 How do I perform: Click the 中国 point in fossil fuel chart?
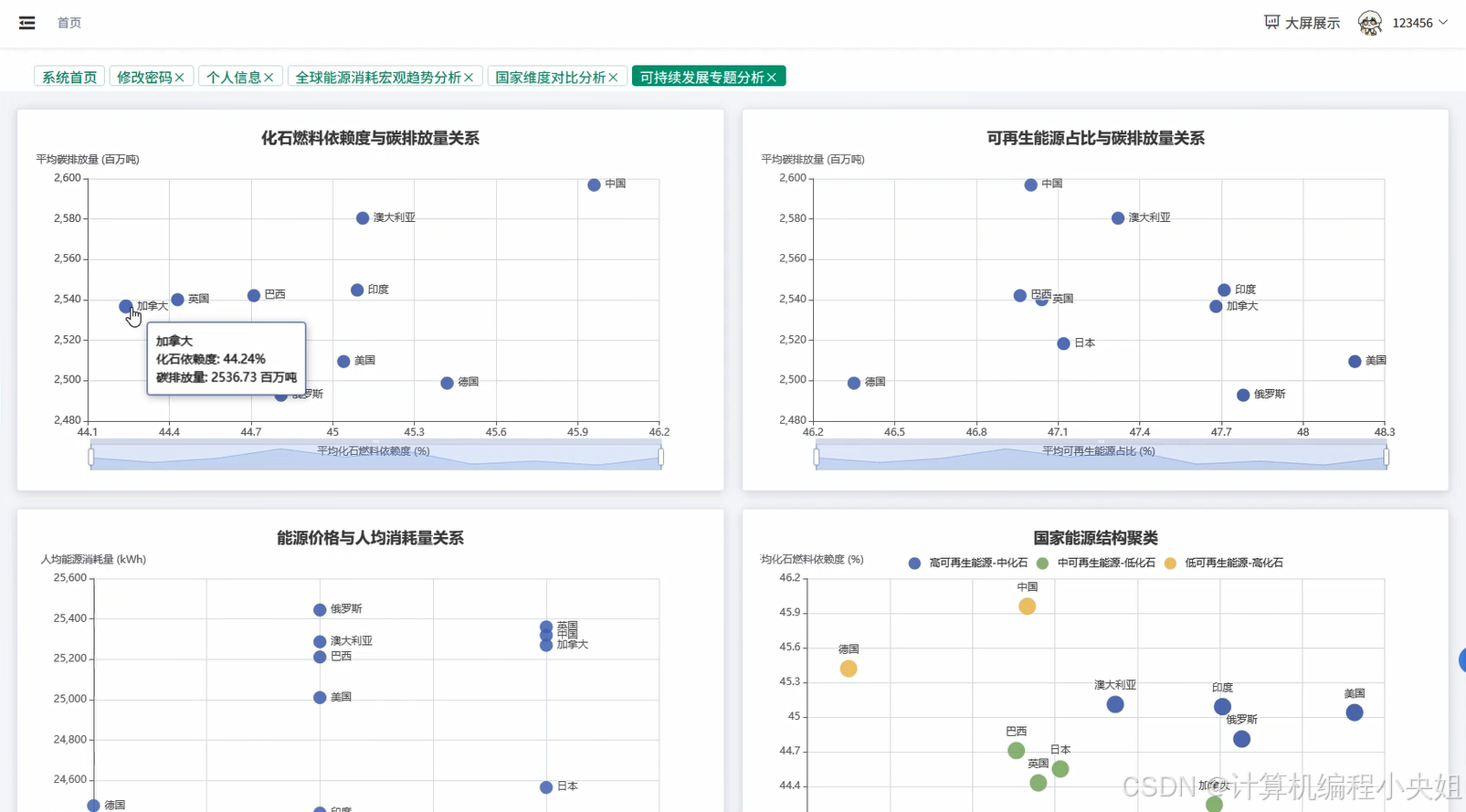tap(594, 185)
